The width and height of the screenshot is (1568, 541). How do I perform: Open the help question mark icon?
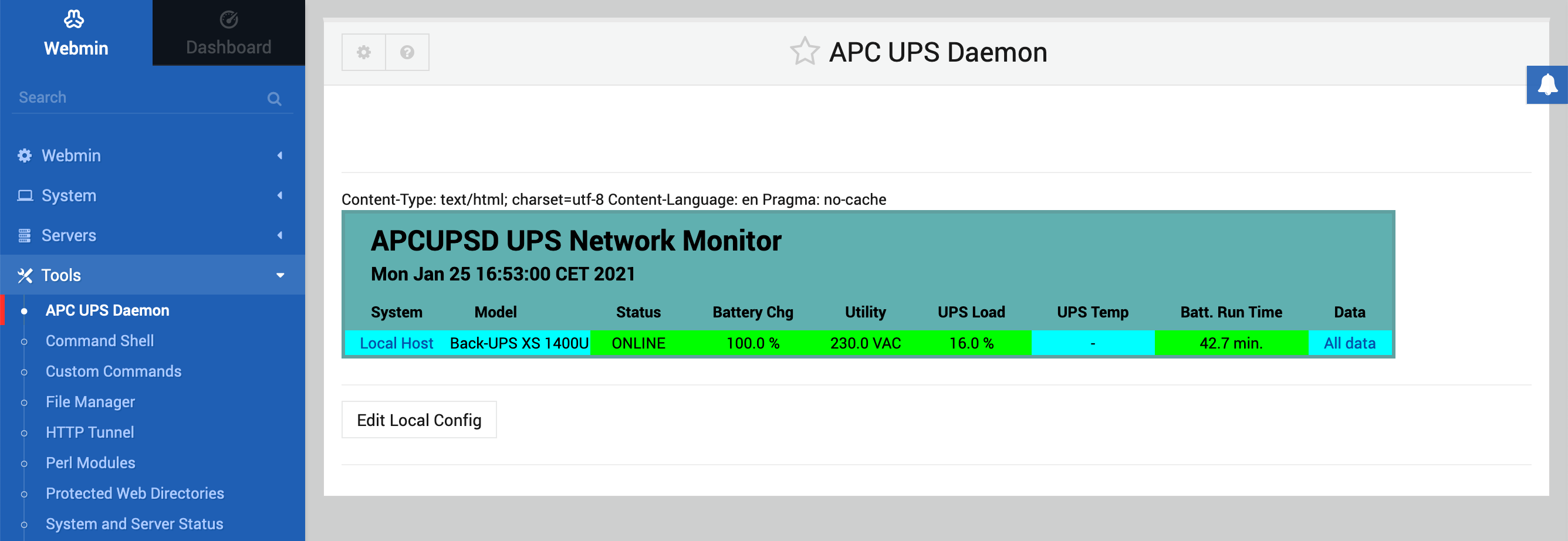(407, 52)
